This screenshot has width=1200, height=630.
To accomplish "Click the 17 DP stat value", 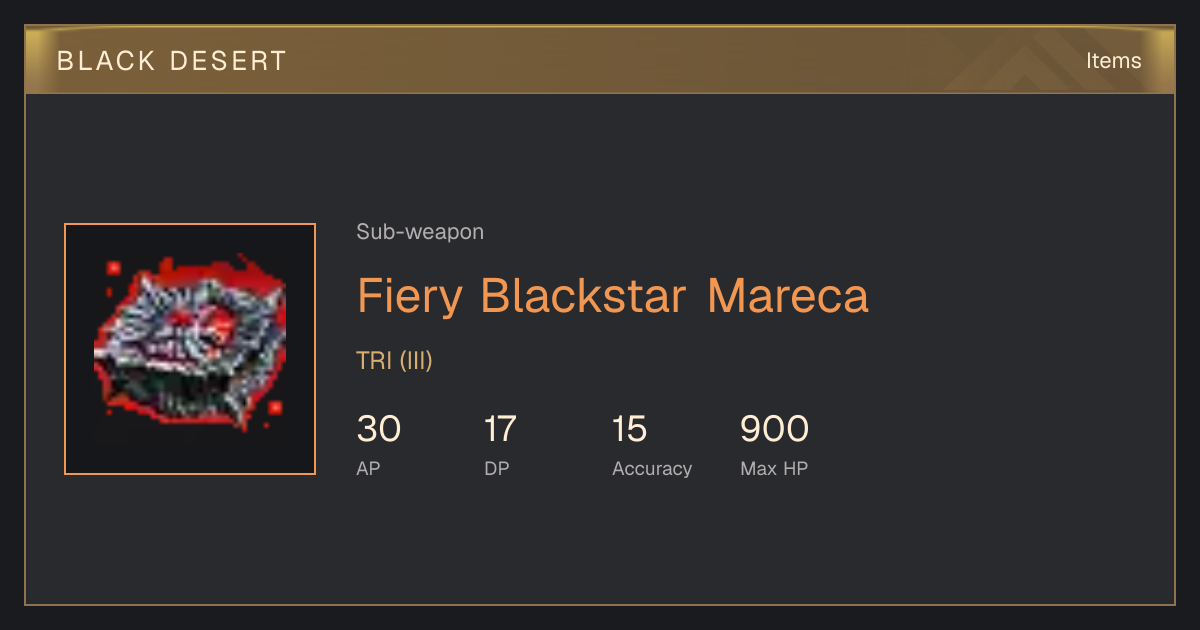I will 500,429.
